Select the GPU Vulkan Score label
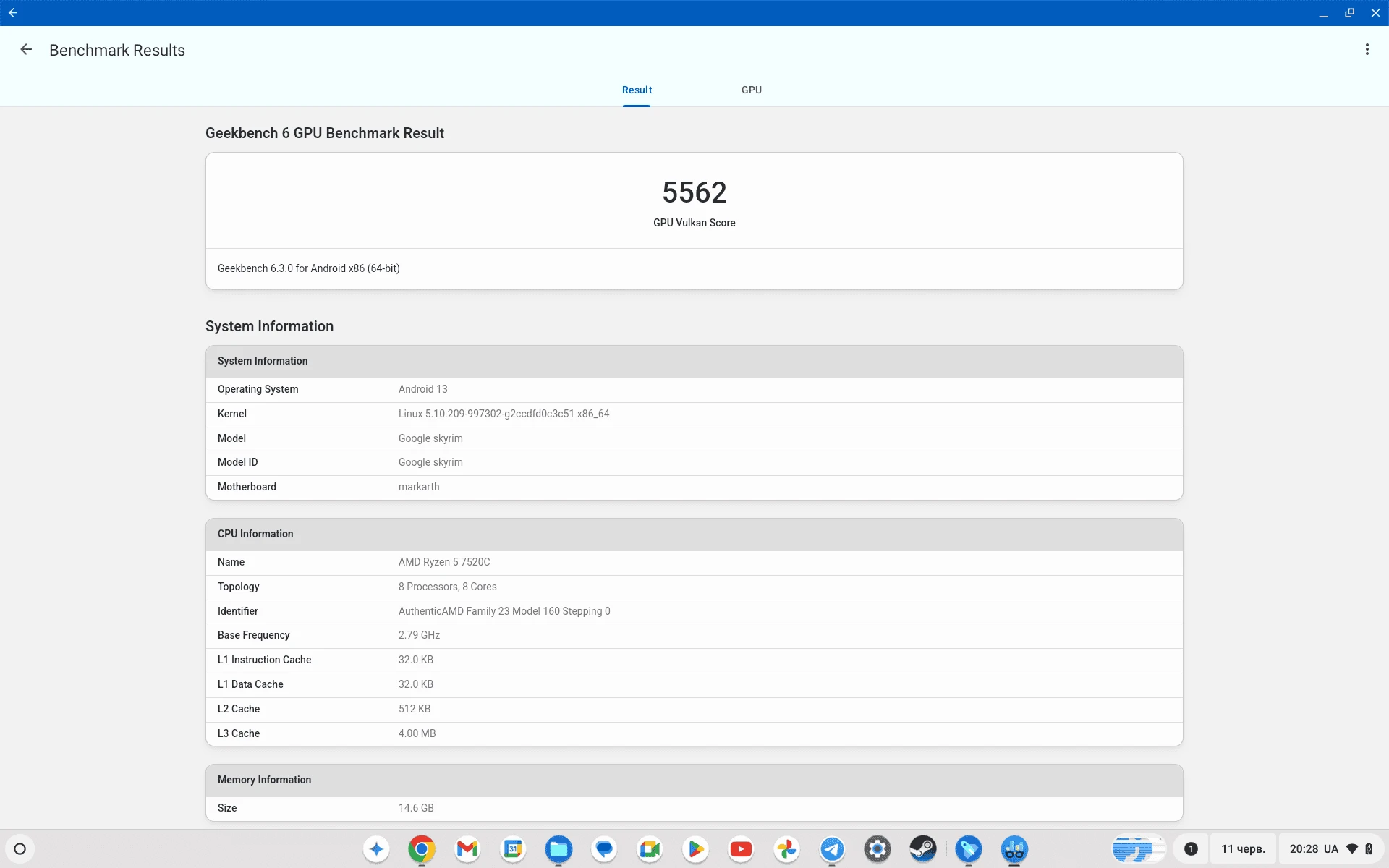 pos(694,223)
